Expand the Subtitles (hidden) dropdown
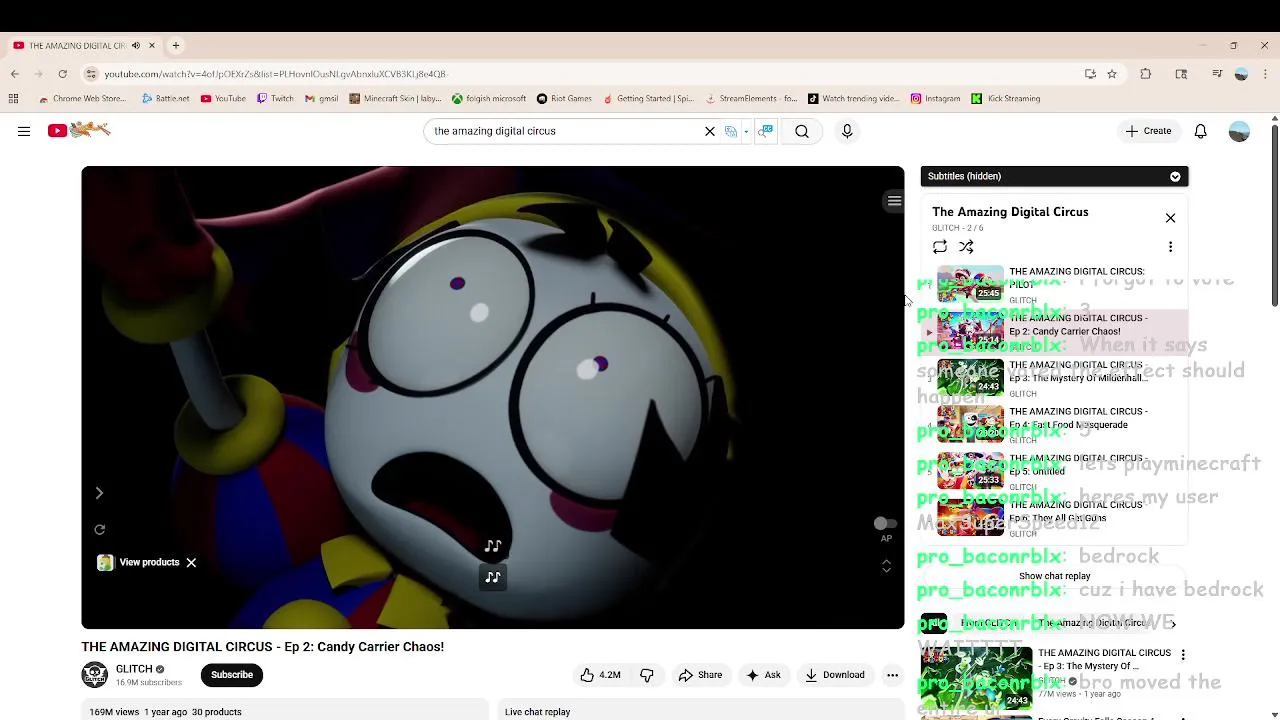The image size is (1280, 720). coord(1175,176)
